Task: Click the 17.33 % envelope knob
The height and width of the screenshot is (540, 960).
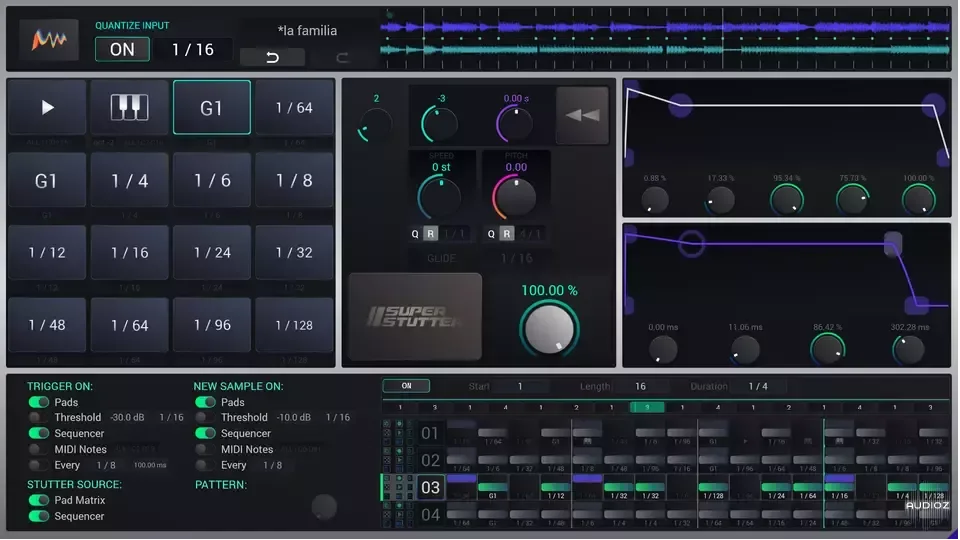Action: (720, 200)
